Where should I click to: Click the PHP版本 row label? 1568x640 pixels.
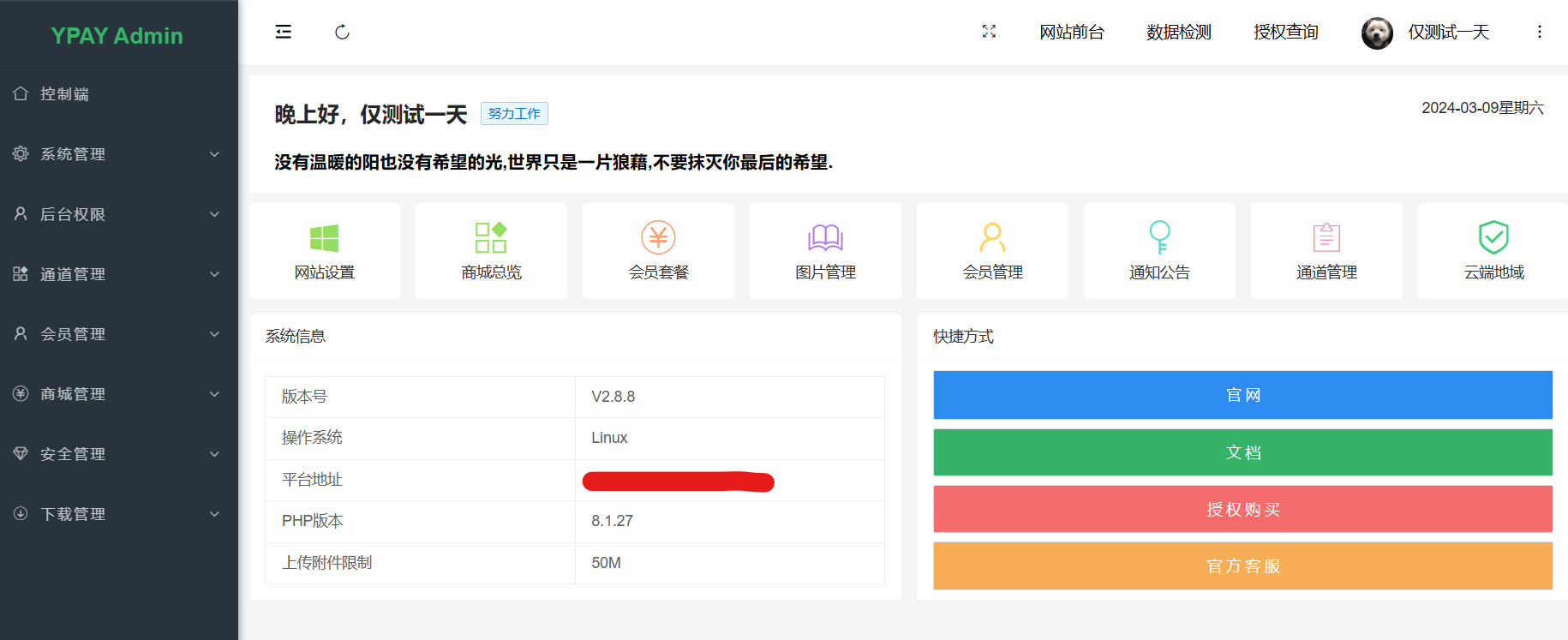313,521
